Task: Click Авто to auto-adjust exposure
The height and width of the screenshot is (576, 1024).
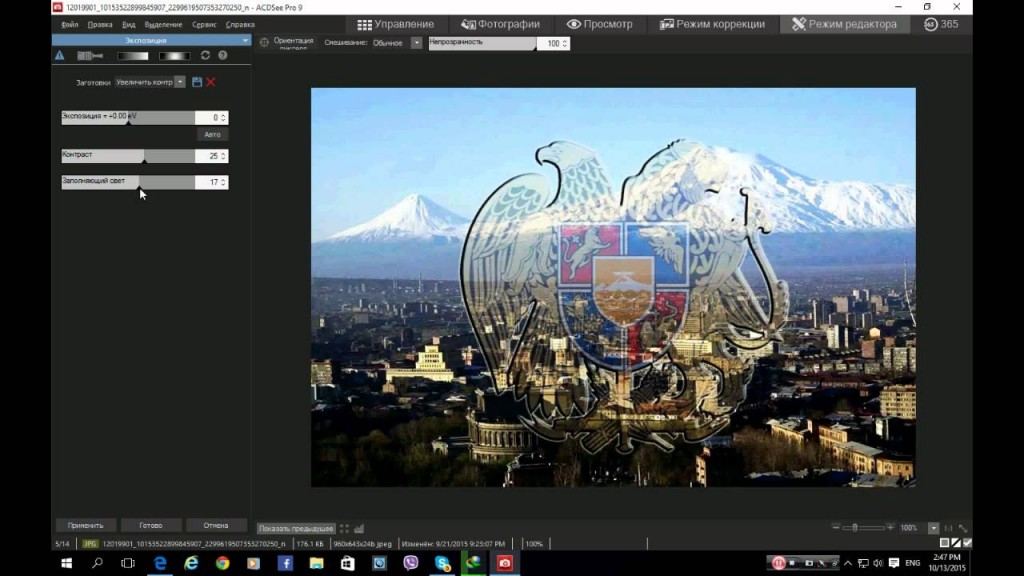Action: pyautogui.click(x=212, y=133)
